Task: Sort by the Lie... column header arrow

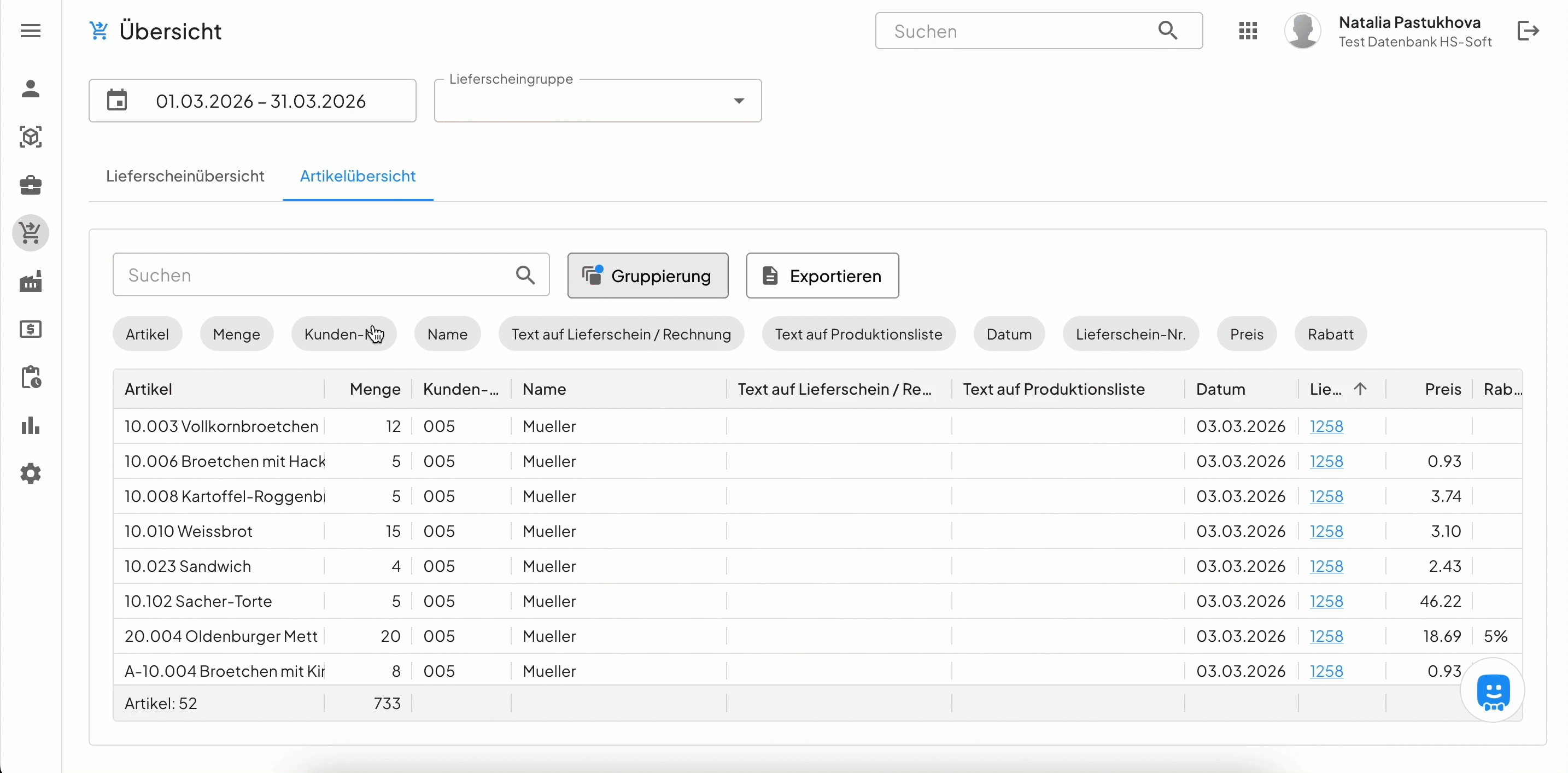Action: pyautogui.click(x=1360, y=389)
